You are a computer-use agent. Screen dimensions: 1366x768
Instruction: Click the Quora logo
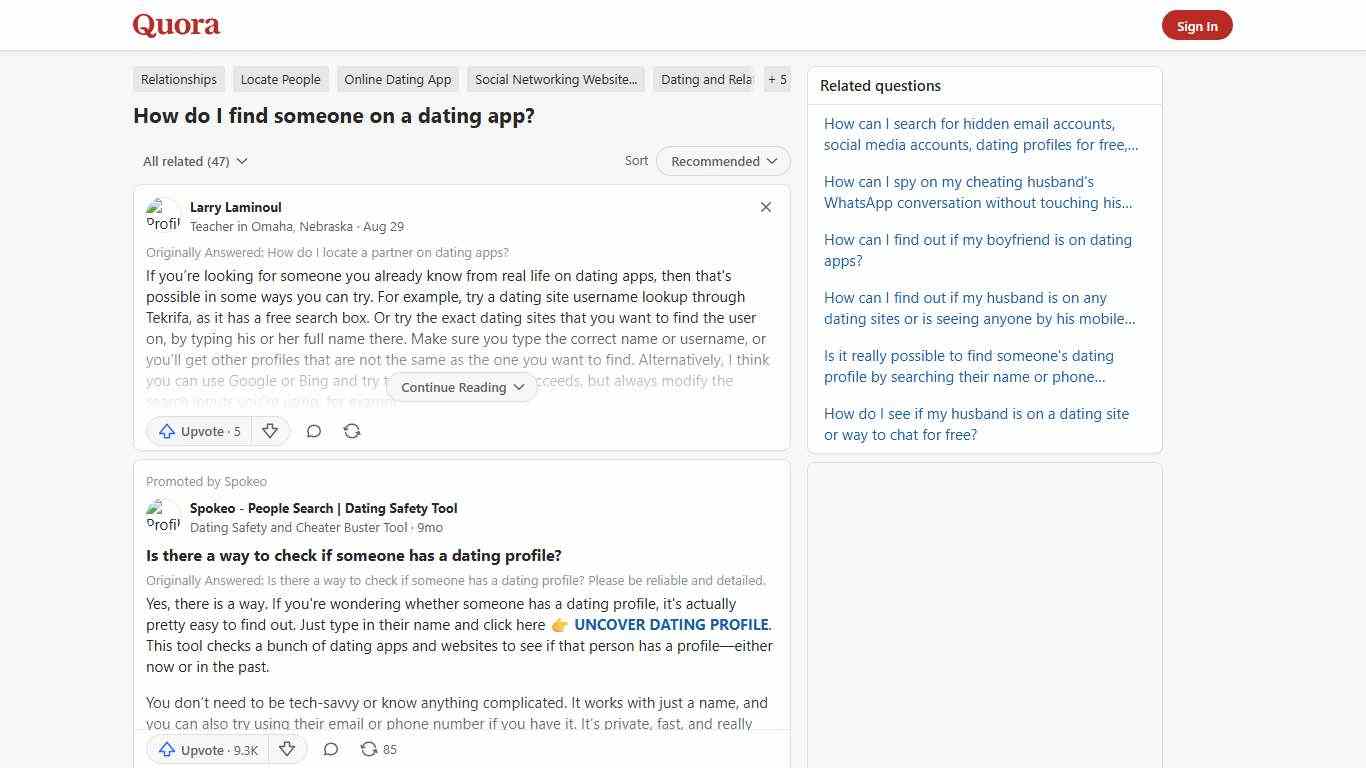coord(175,24)
